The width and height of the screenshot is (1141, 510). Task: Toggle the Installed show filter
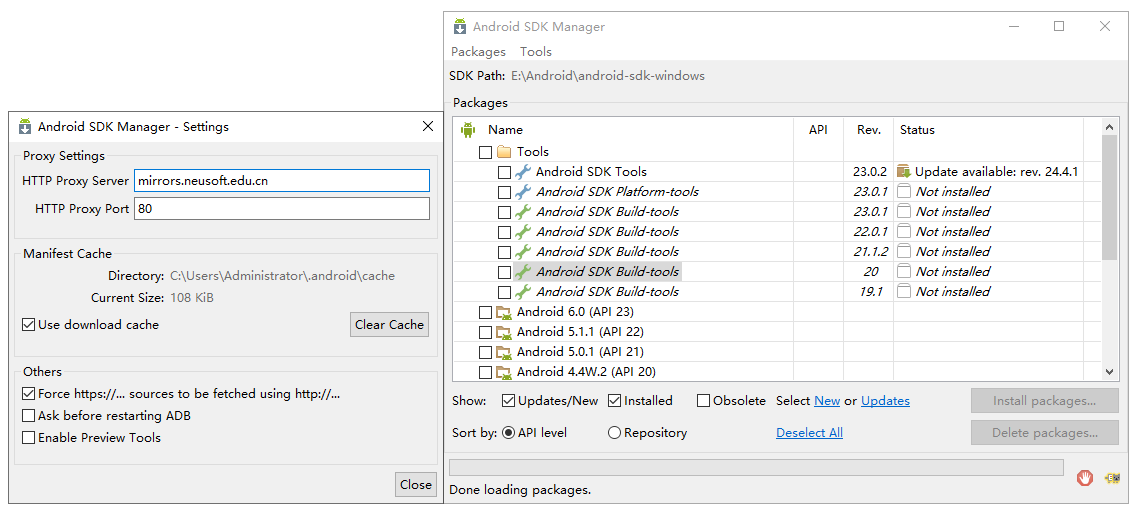[614, 401]
